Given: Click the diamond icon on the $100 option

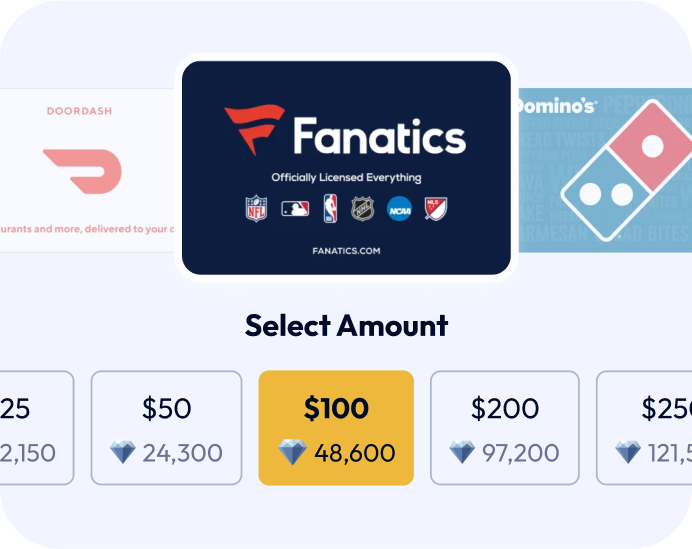Looking at the screenshot, I should (292, 452).
